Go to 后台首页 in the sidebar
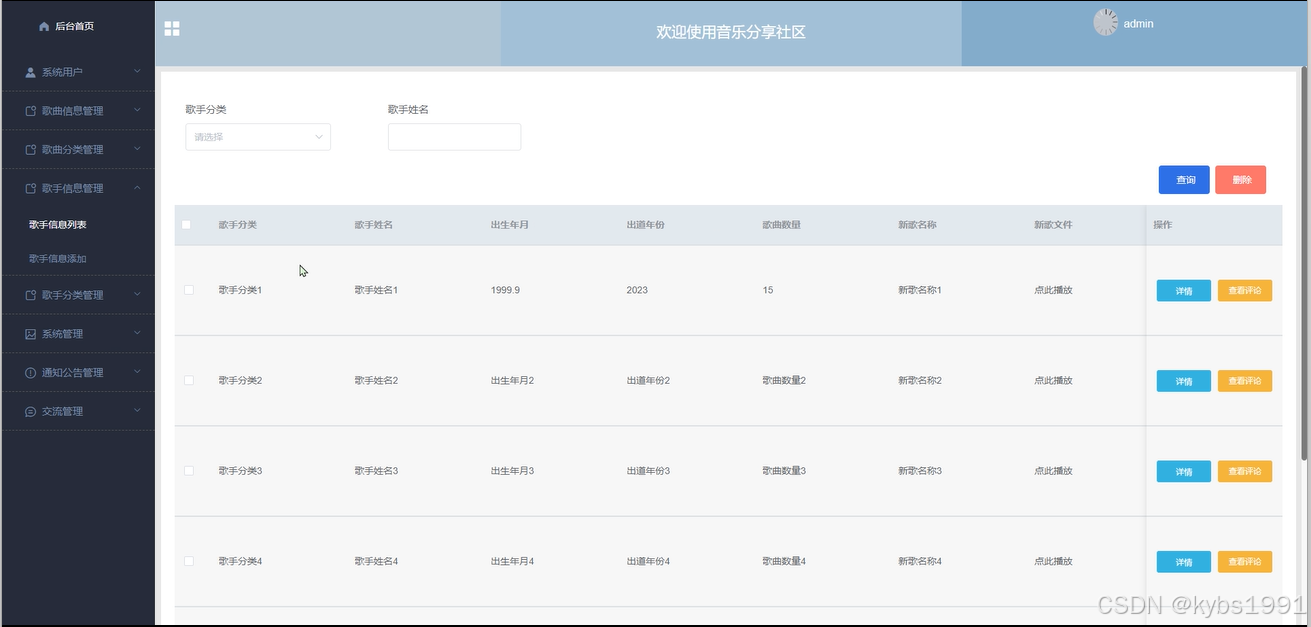This screenshot has width=1311, height=627. pyautogui.click(x=77, y=27)
